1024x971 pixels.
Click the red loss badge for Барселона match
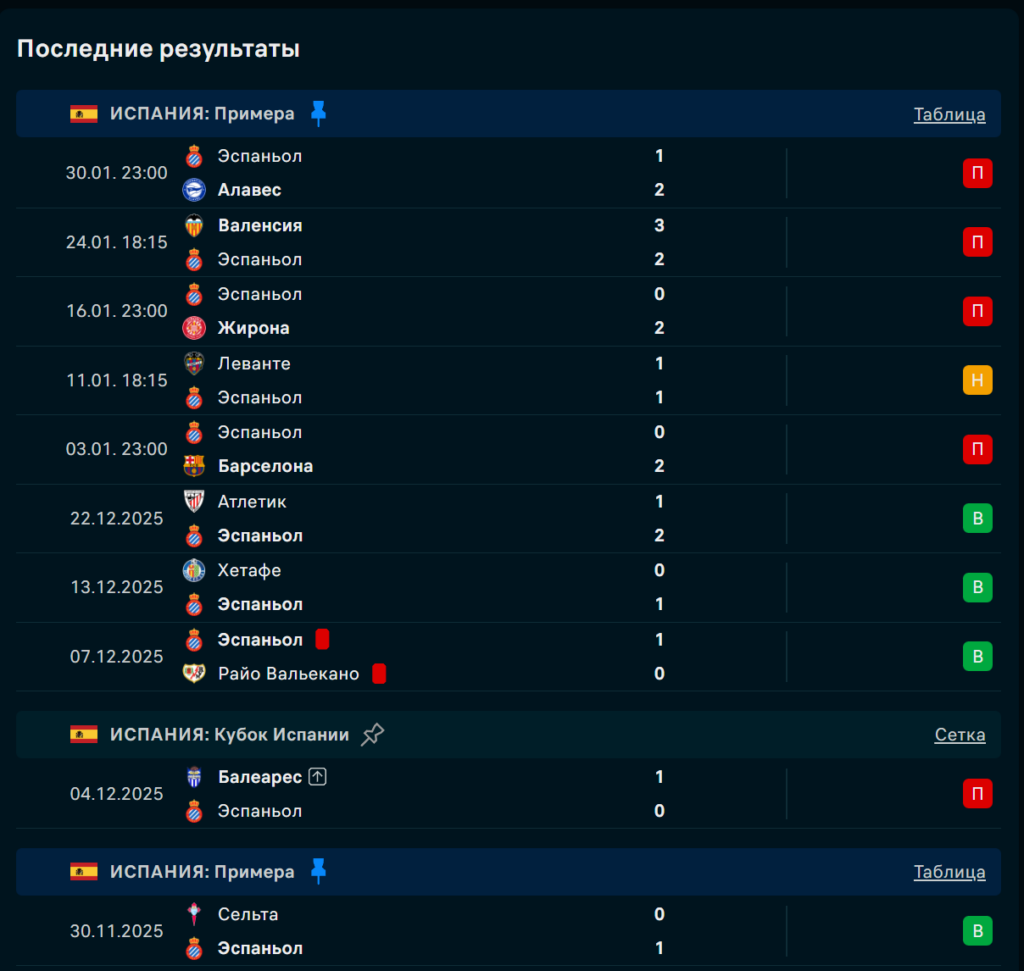point(977,449)
